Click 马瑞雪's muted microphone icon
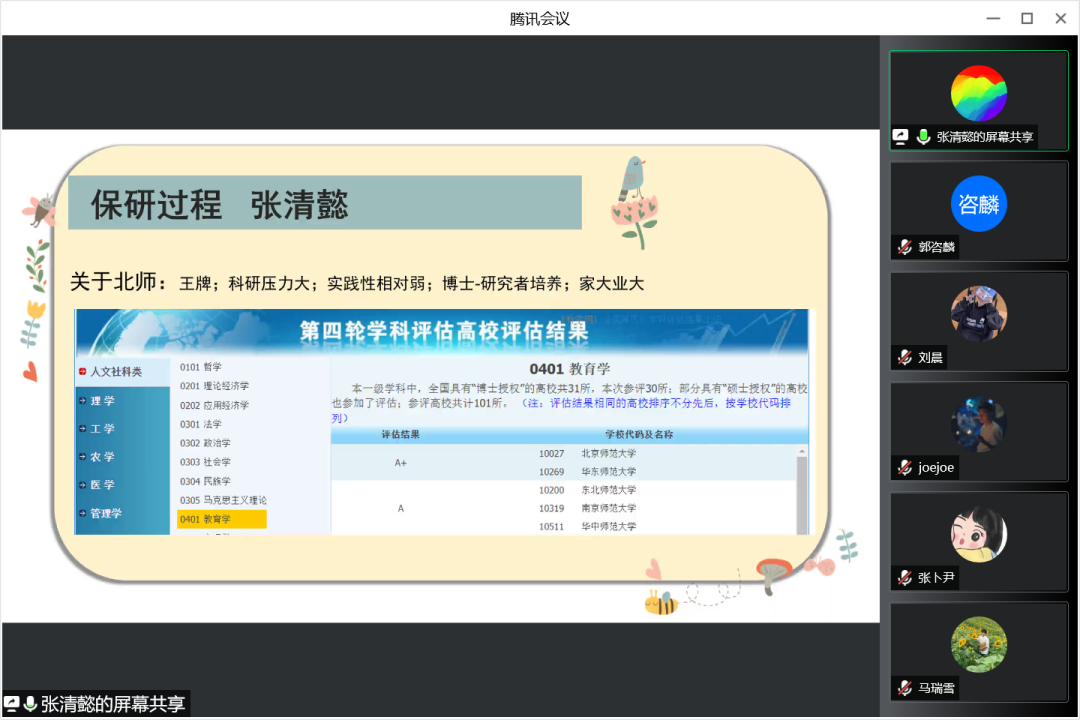Viewport: 1080px width, 720px height. [x=904, y=687]
